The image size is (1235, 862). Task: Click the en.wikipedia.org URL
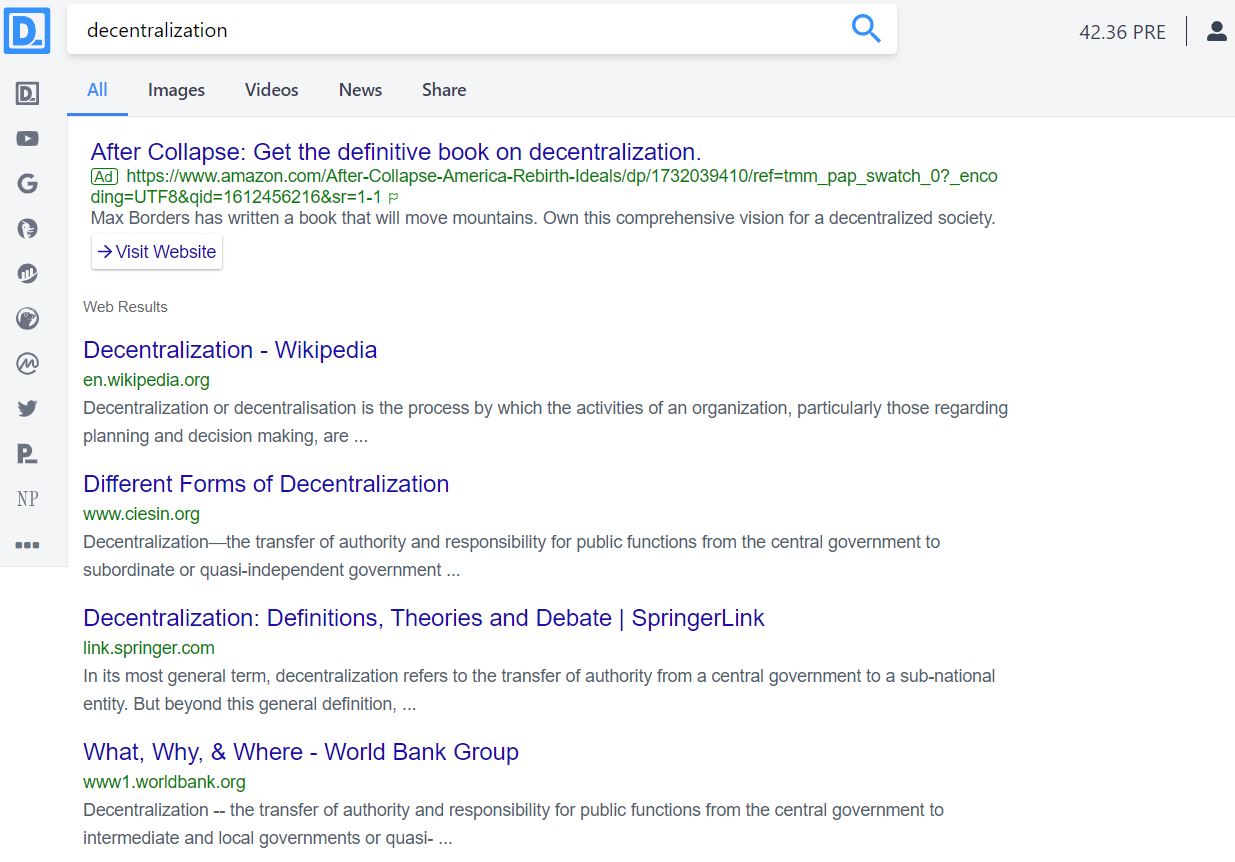point(146,380)
